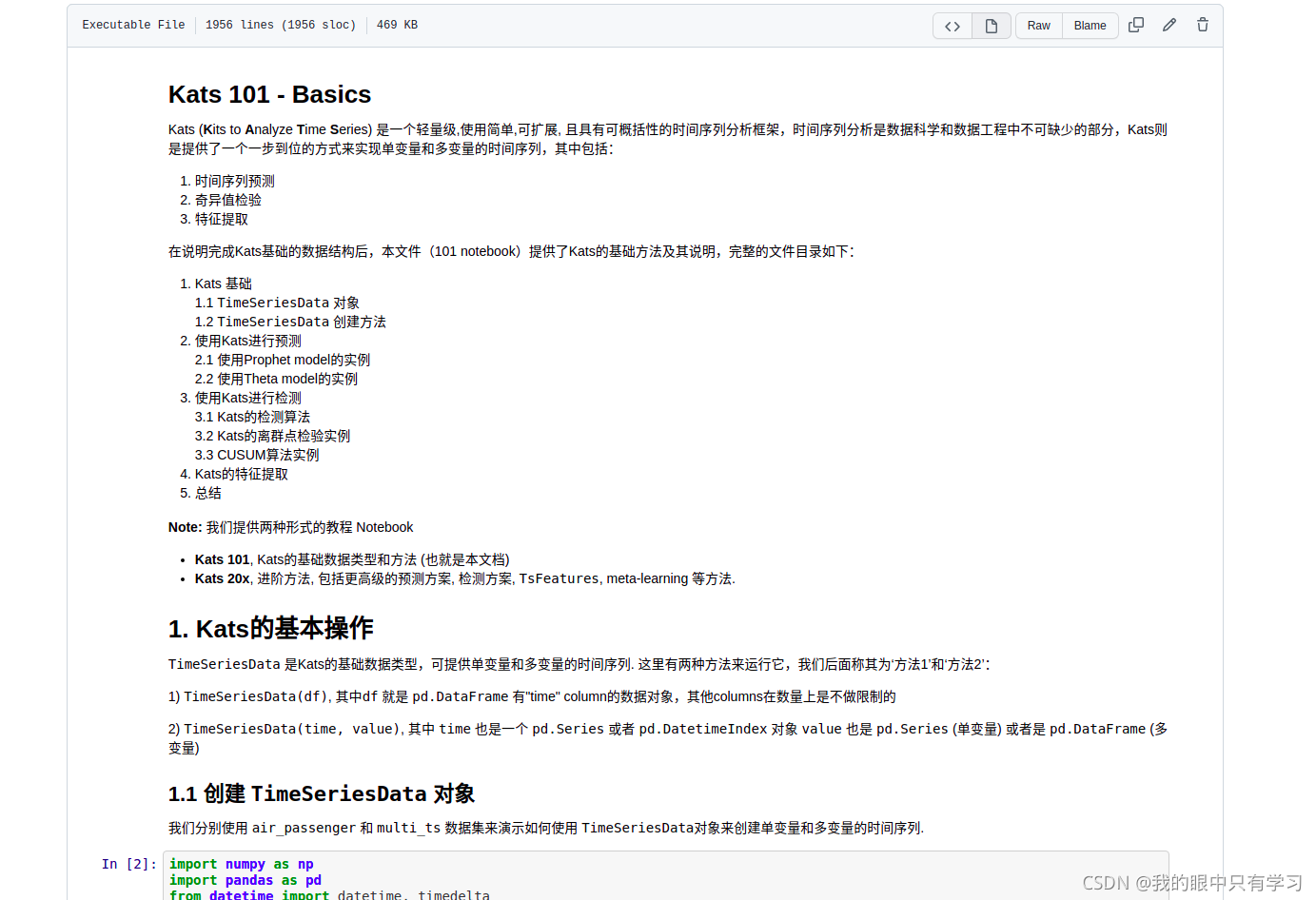Click the 'In [2]:' cell prompt

pos(129,864)
